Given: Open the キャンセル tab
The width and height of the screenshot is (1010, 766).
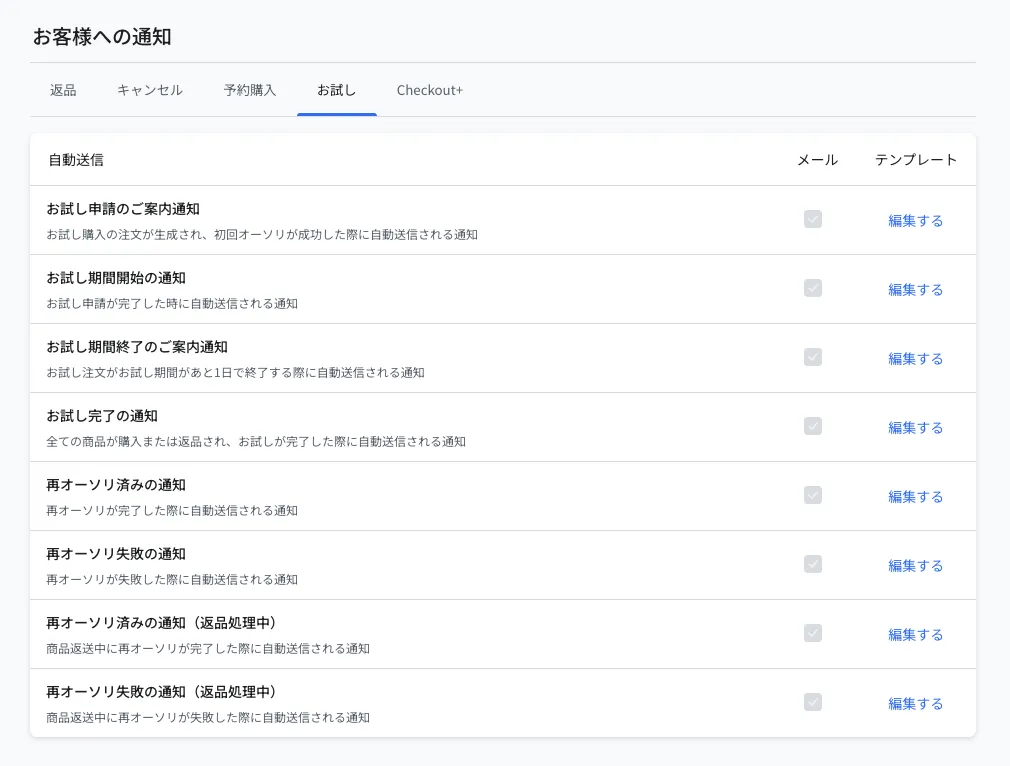Looking at the screenshot, I should click(x=150, y=90).
